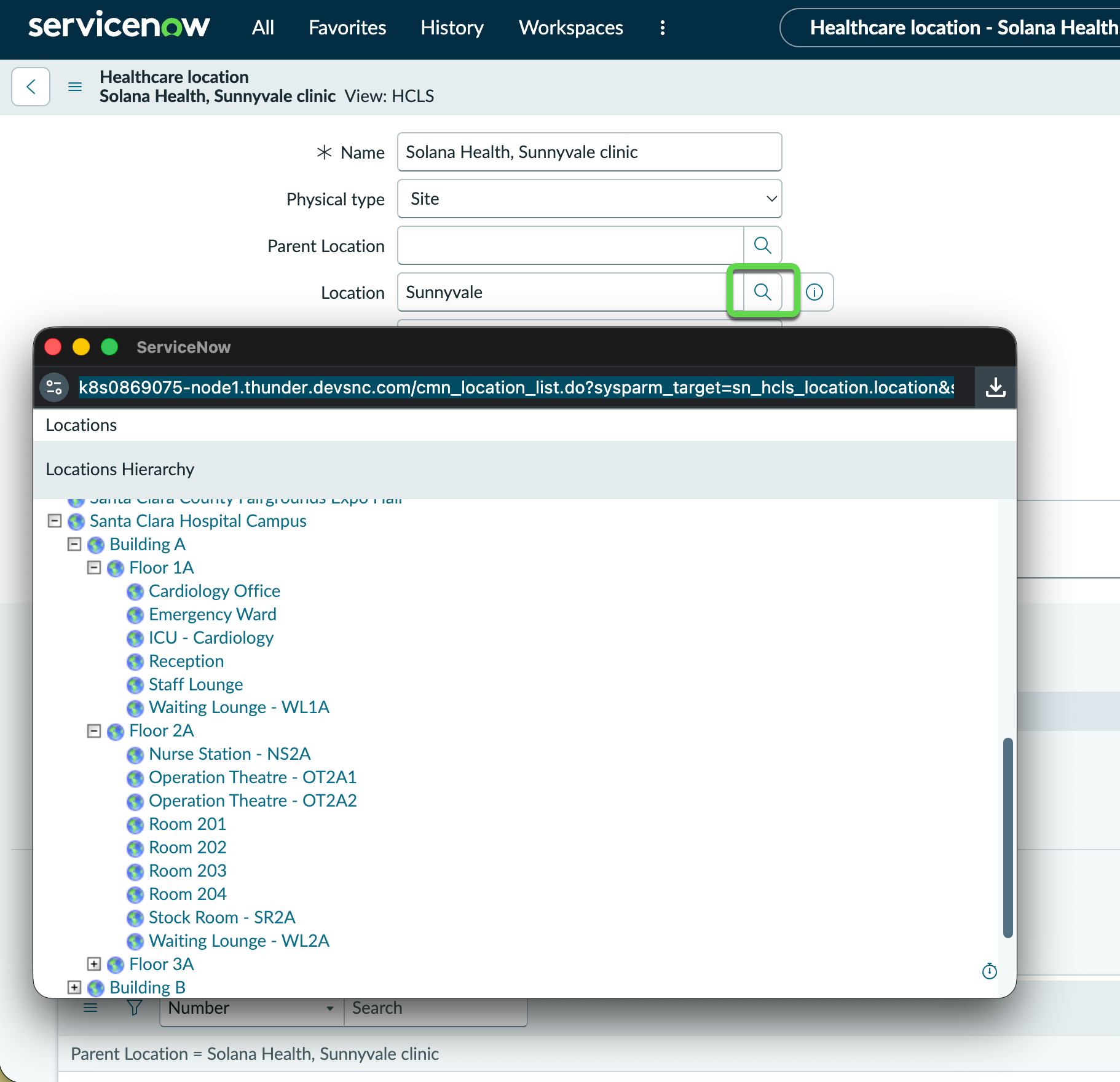Image resolution: width=1120 pixels, height=1082 pixels.
Task: Select Building A location
Action: click(x=148, y=544)
